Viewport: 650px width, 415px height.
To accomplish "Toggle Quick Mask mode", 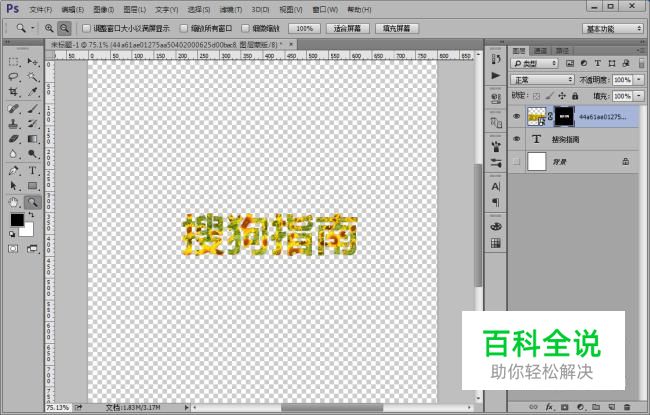I will (13, 249).
